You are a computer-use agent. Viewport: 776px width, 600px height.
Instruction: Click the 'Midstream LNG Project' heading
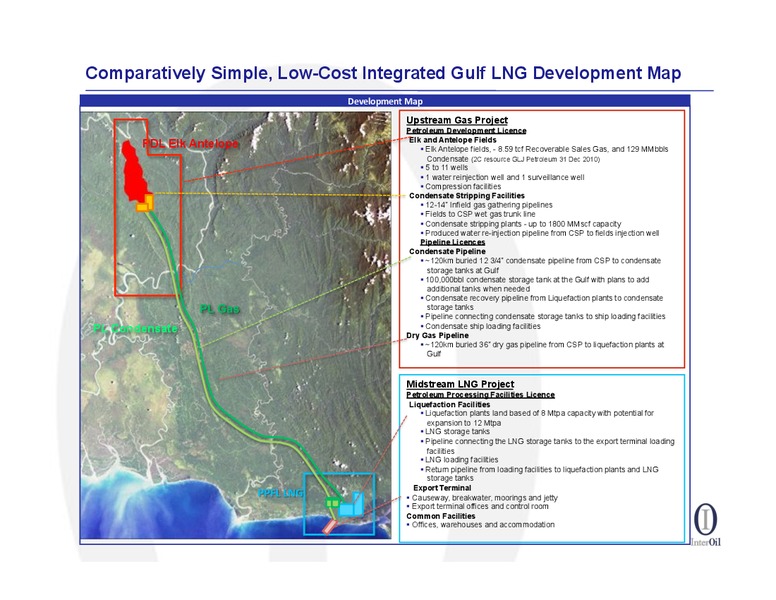[x=460, y=384]
